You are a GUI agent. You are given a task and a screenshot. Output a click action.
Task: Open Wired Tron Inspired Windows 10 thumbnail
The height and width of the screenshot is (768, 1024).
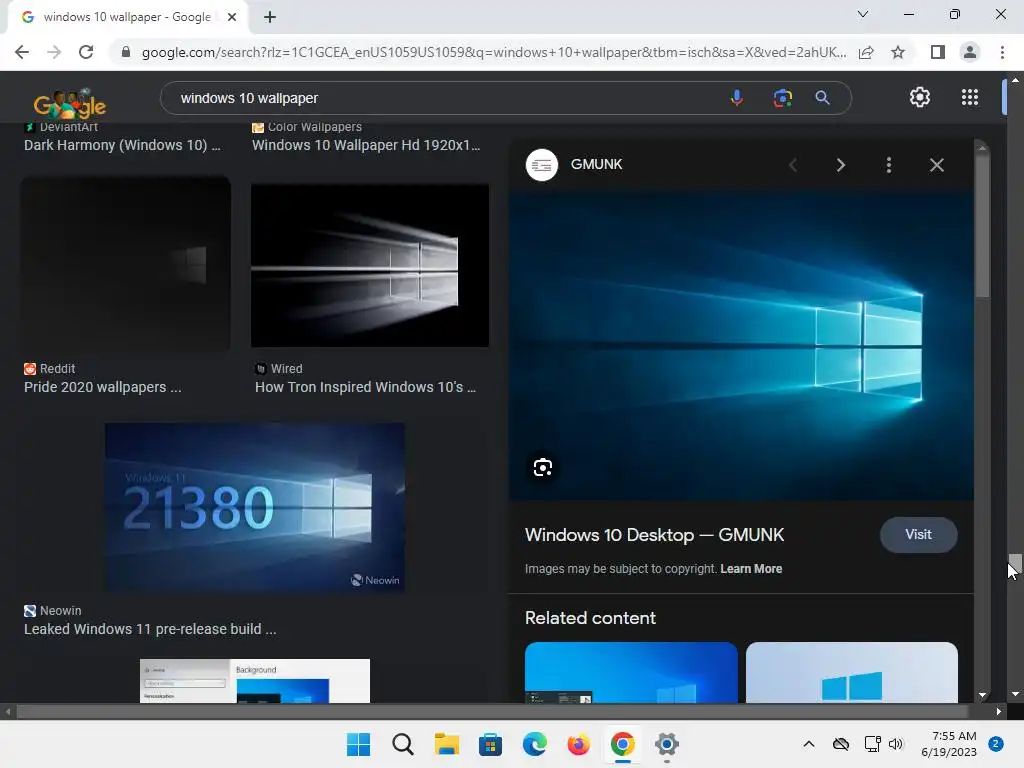(370, 265)
